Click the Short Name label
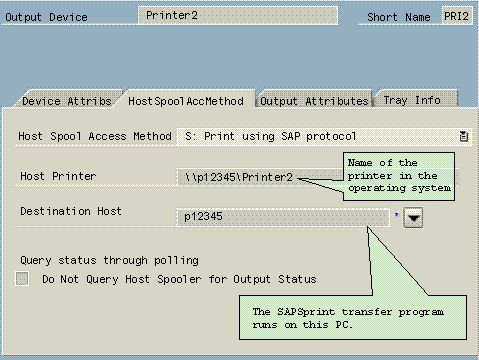This screenshot has width=479, height=360. (398, 17)
